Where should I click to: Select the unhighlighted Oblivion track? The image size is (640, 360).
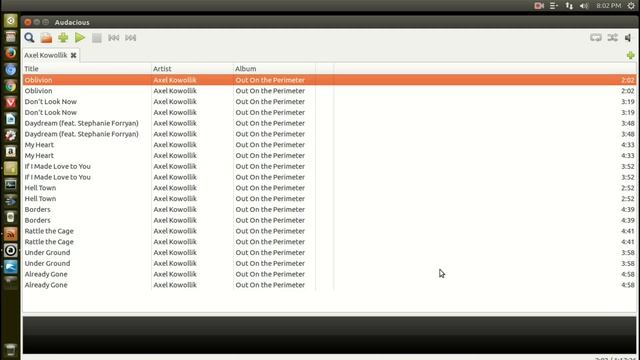tap(329, 91)
